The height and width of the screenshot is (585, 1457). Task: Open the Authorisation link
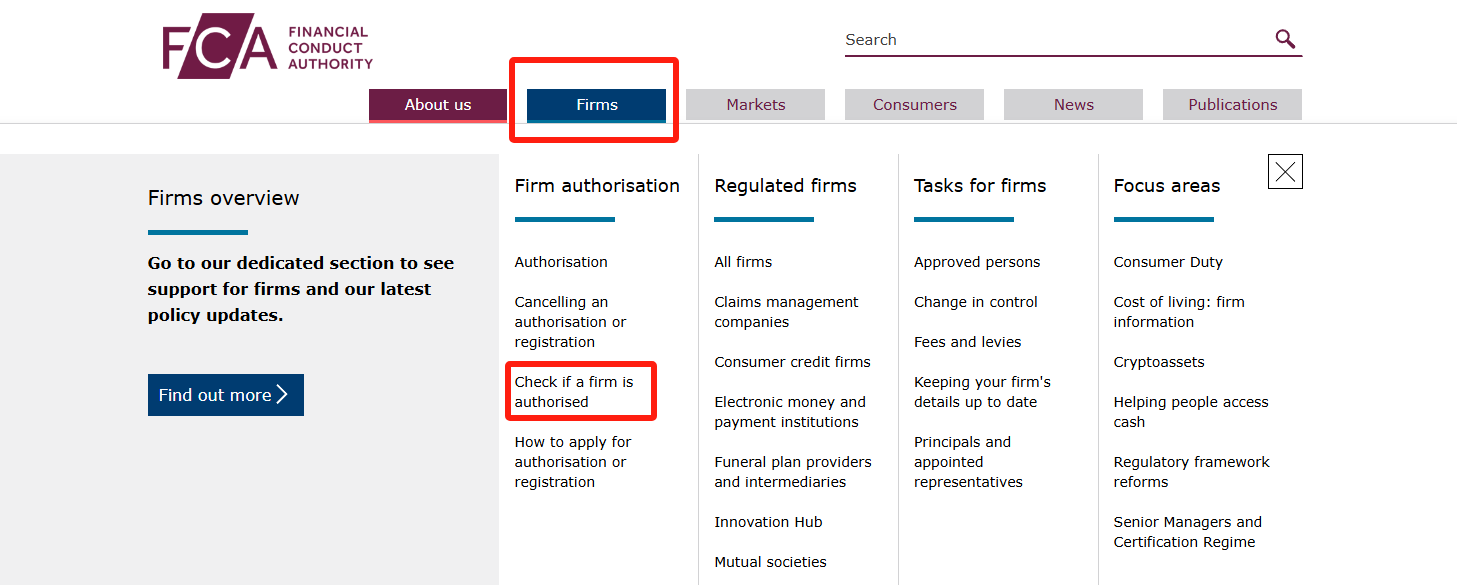tap(561, 262)
